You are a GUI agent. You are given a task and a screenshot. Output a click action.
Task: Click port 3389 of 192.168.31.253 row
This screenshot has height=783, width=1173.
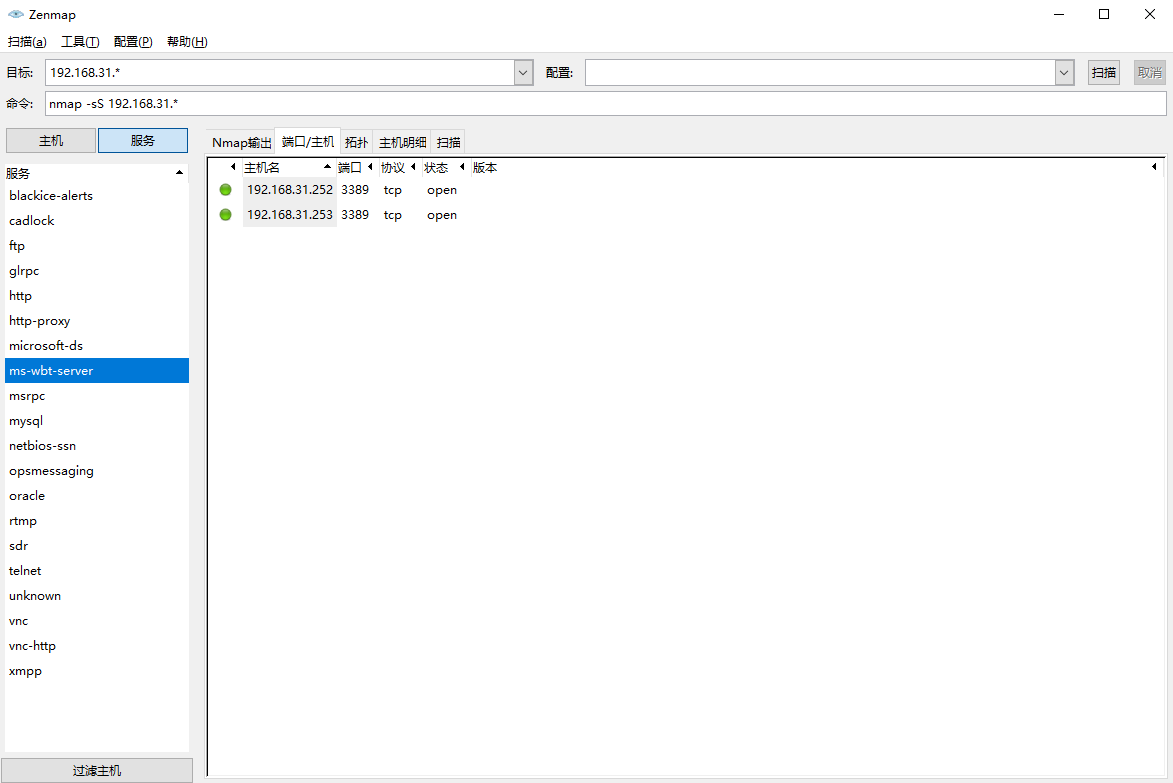click(355, 215)
